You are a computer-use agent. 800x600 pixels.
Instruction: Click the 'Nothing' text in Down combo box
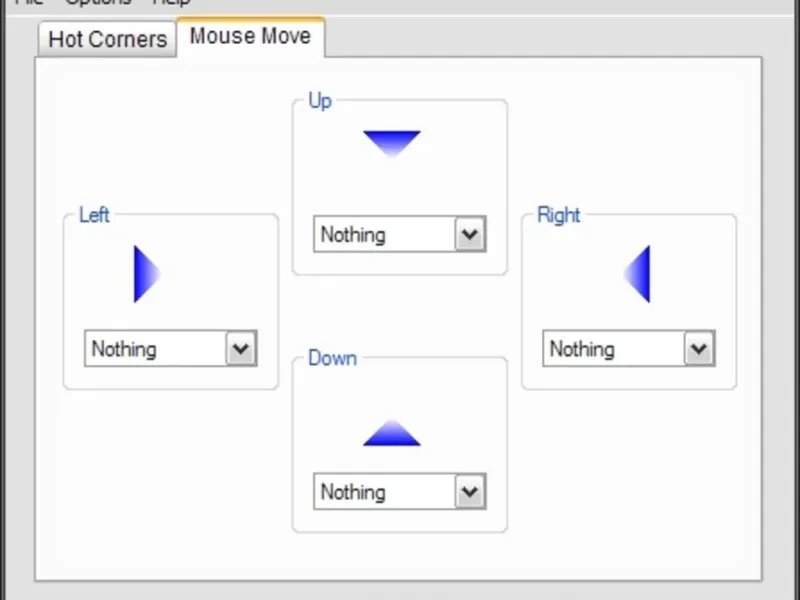coord(353,492)
